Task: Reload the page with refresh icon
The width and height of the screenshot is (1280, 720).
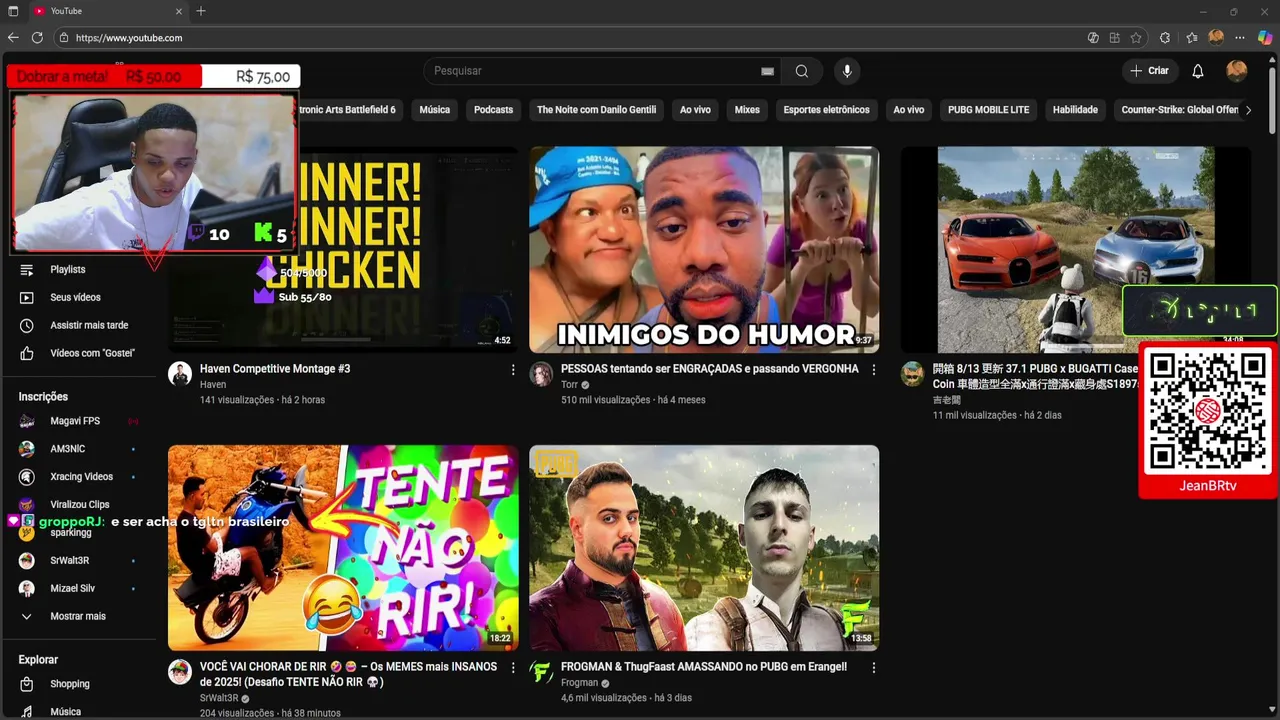Action: (x=37, y=38)
